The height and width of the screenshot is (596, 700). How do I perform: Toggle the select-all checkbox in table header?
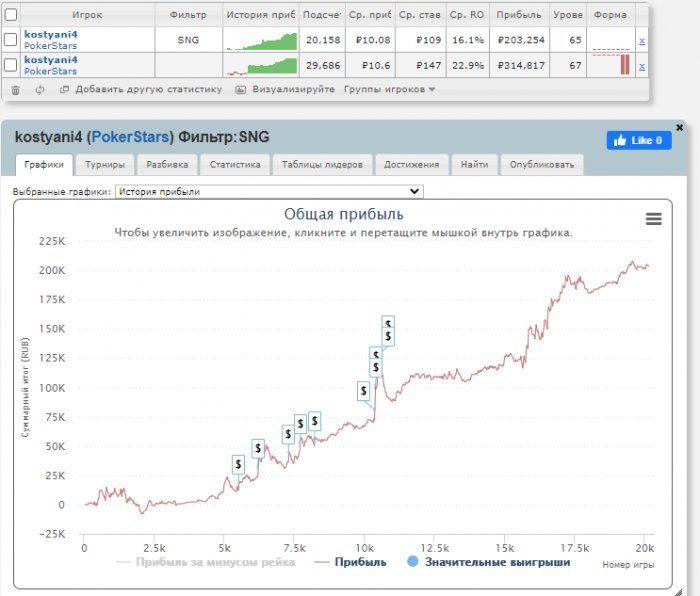(11, 15)
